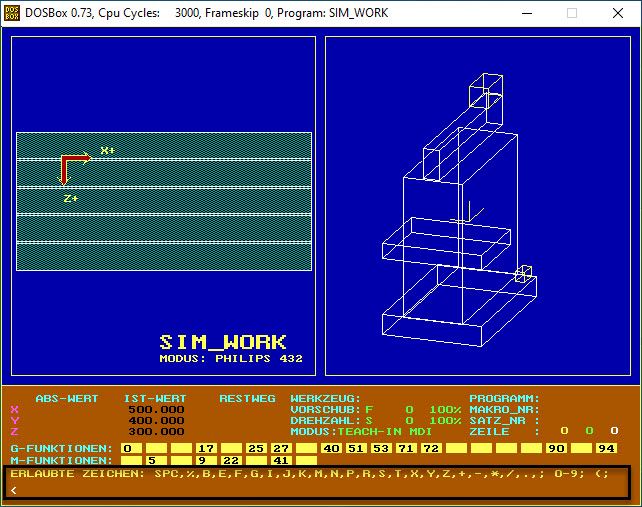The height and width of the screenshot is (507, 642).
Task: Select G-function cell 90
Action: 556,448
